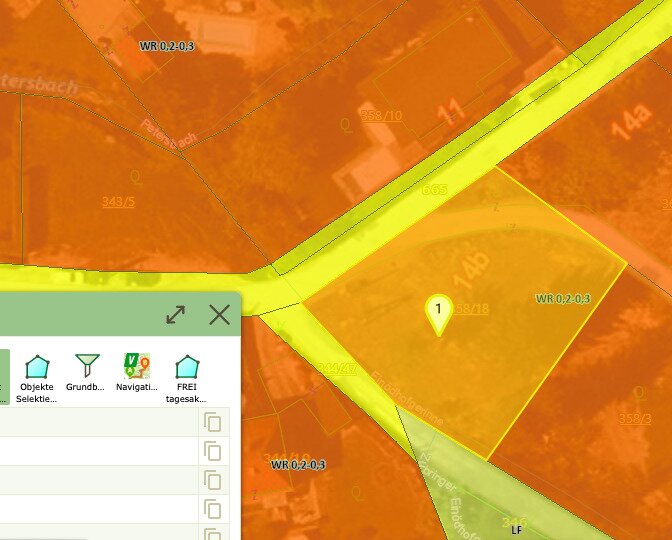The height and width of the screenshot is (540, 672).
Task: Click house number 14a on the map
Action: click(630, 125)
